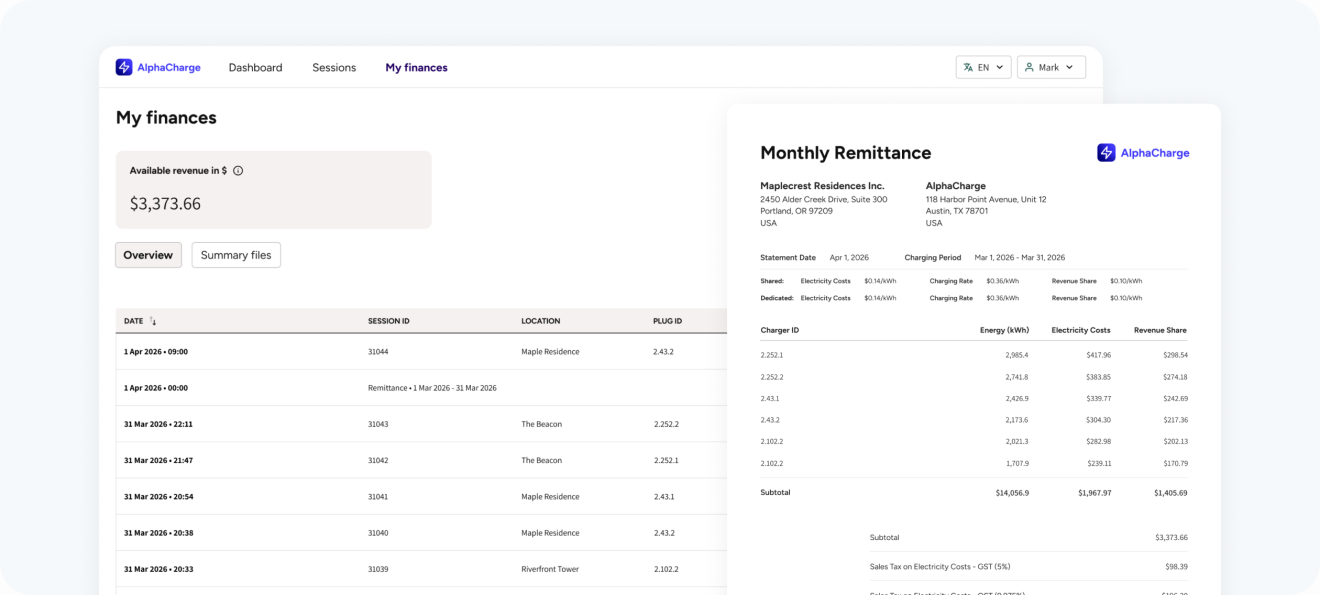This screenshot has width=1320, height=595.
Task: Click the AlphaCharge logo on the Monthly Remittance document
Action: [1143, 153]
